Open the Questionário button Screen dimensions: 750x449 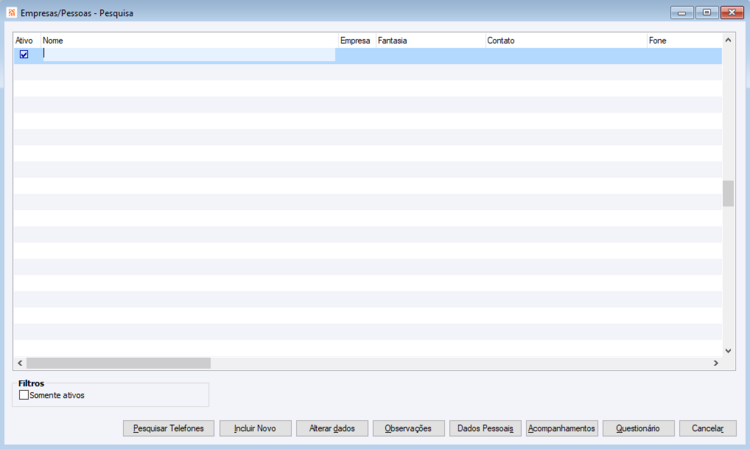tap(638, 428)
